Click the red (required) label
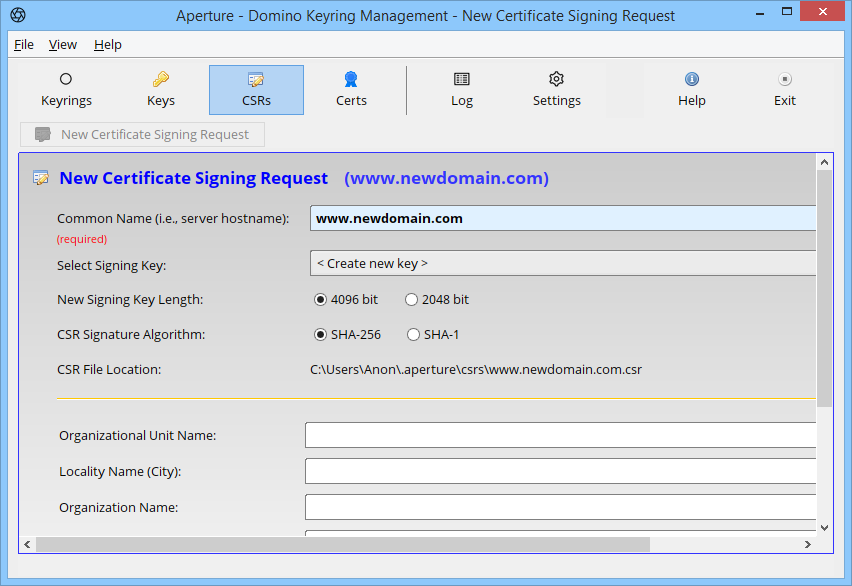852x586 pixels. pyautogui.click(x=82, y=239)
